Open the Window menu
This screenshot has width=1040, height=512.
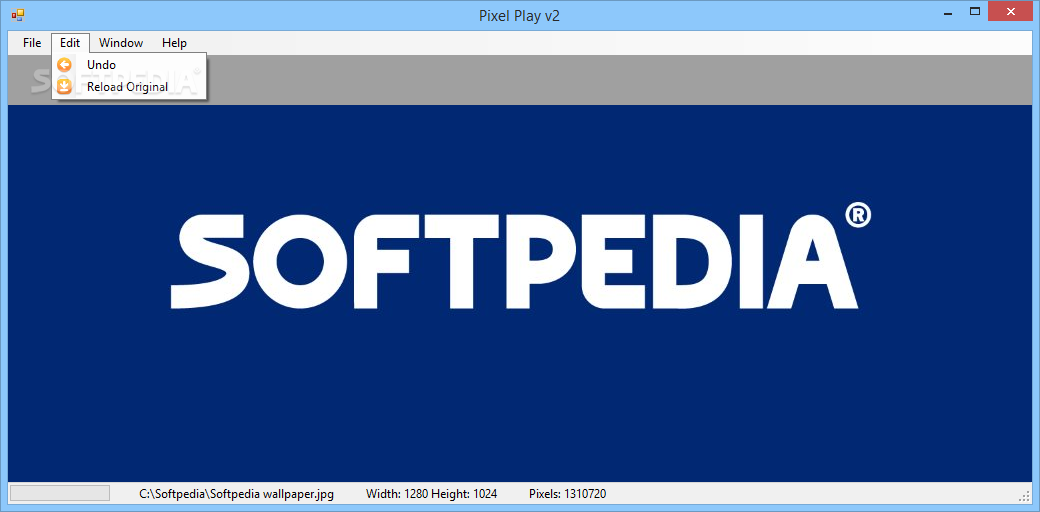pyautogui.click(x=121, y=42)
